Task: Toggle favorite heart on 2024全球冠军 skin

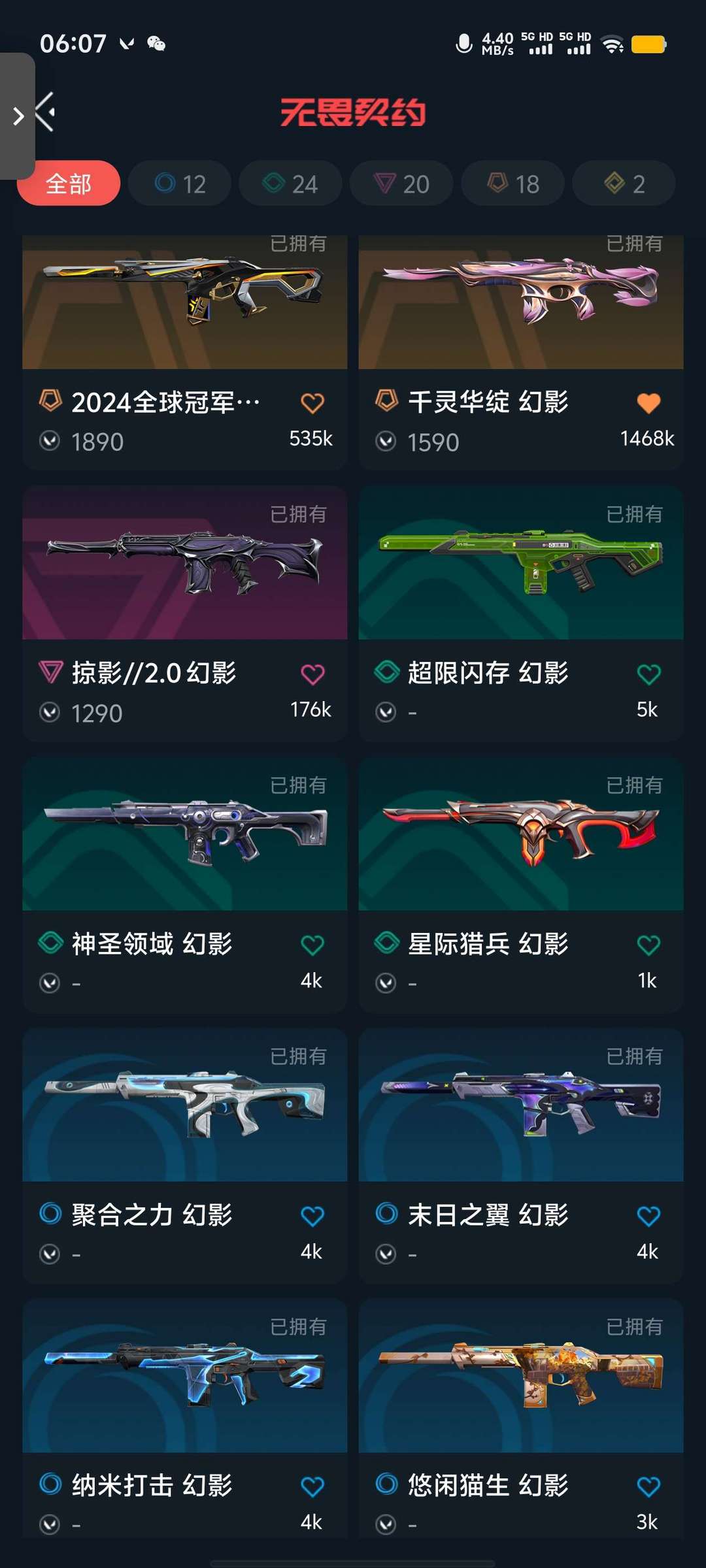Action: (x=312, y=403)
